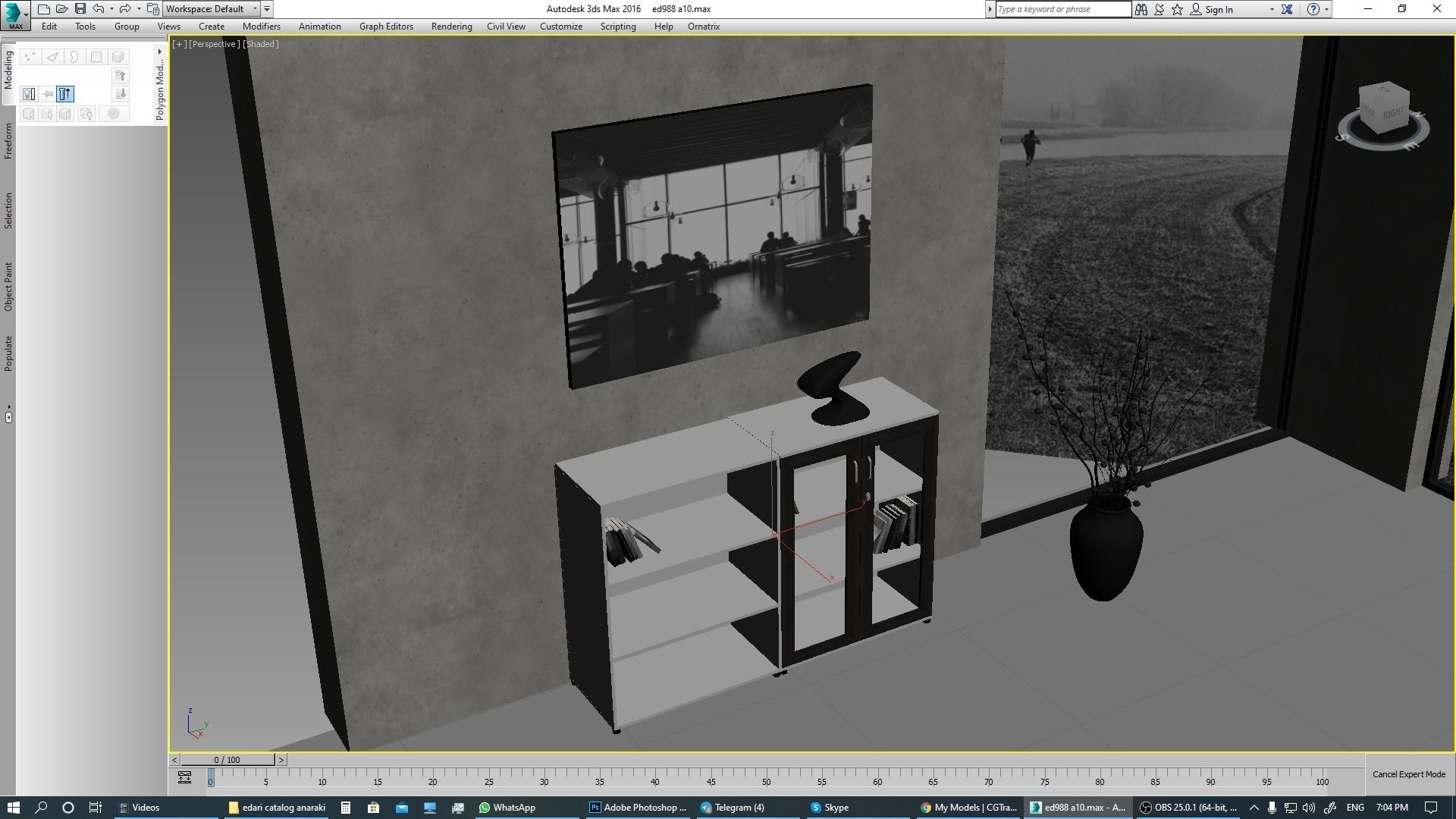This screenshot has width=1456, height=819.
Task: Open the Ornatrix menu
Action: [x=704, y=27]
